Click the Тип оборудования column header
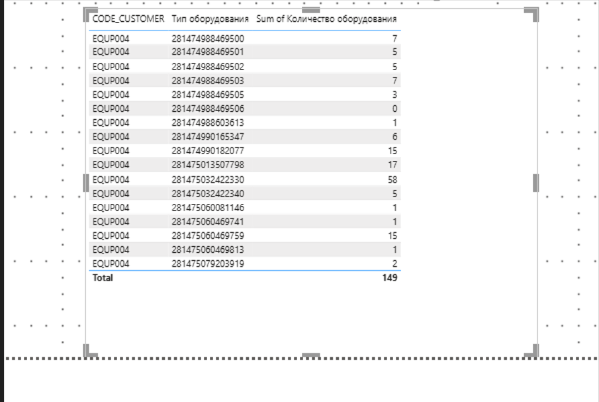 210,19
